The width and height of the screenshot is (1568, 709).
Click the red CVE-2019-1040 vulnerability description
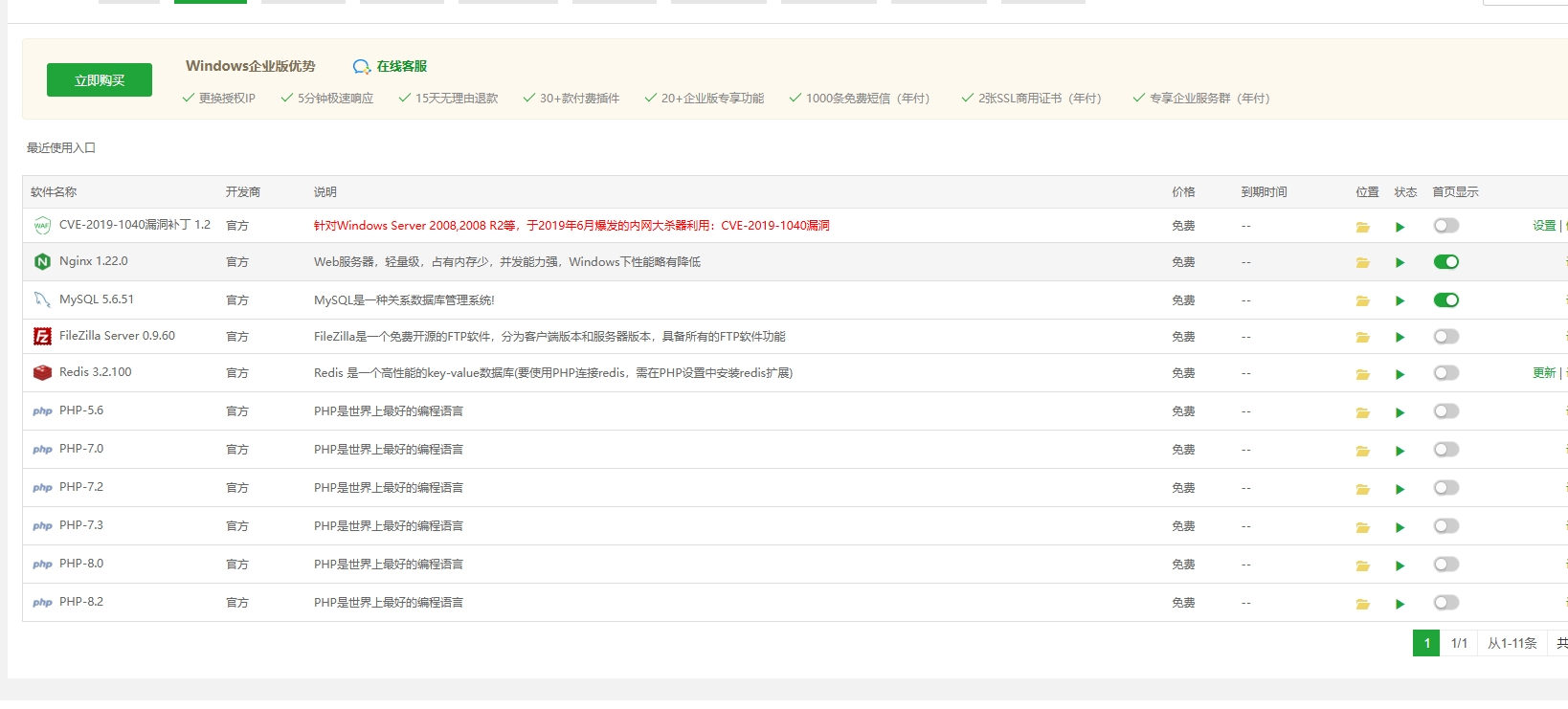571,226
